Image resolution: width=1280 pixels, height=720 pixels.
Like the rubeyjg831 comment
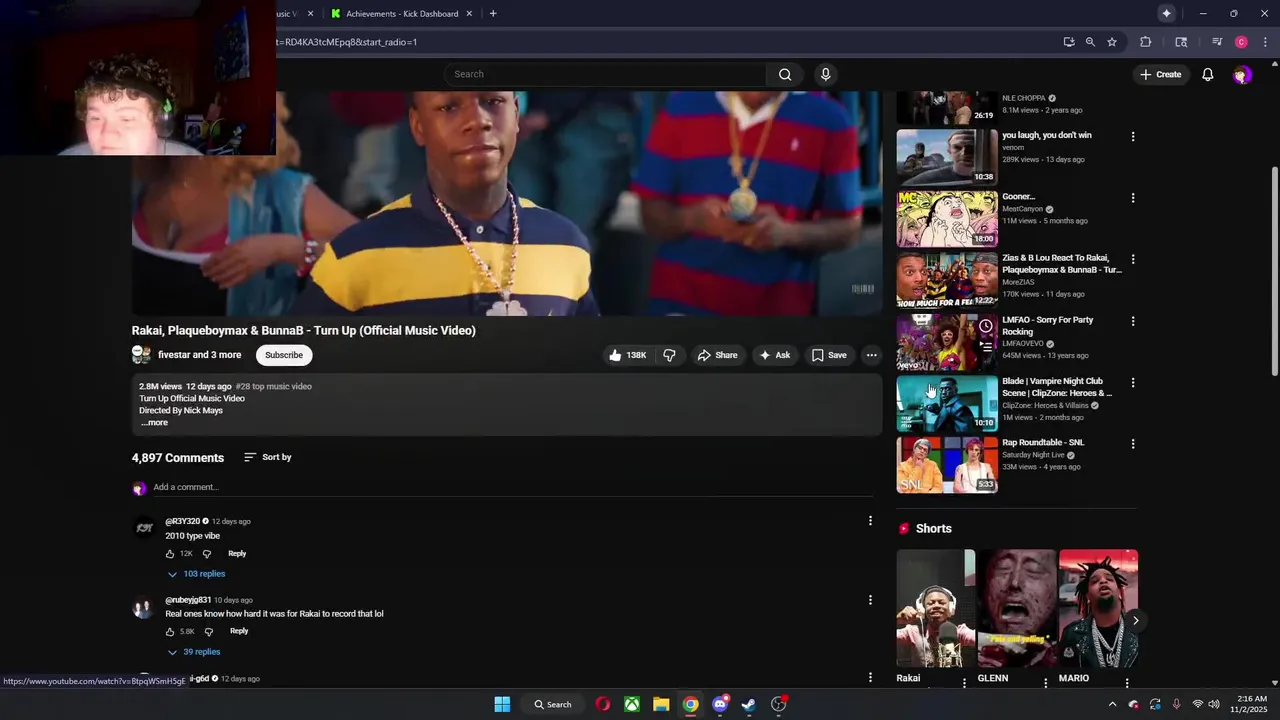point(170,632)
